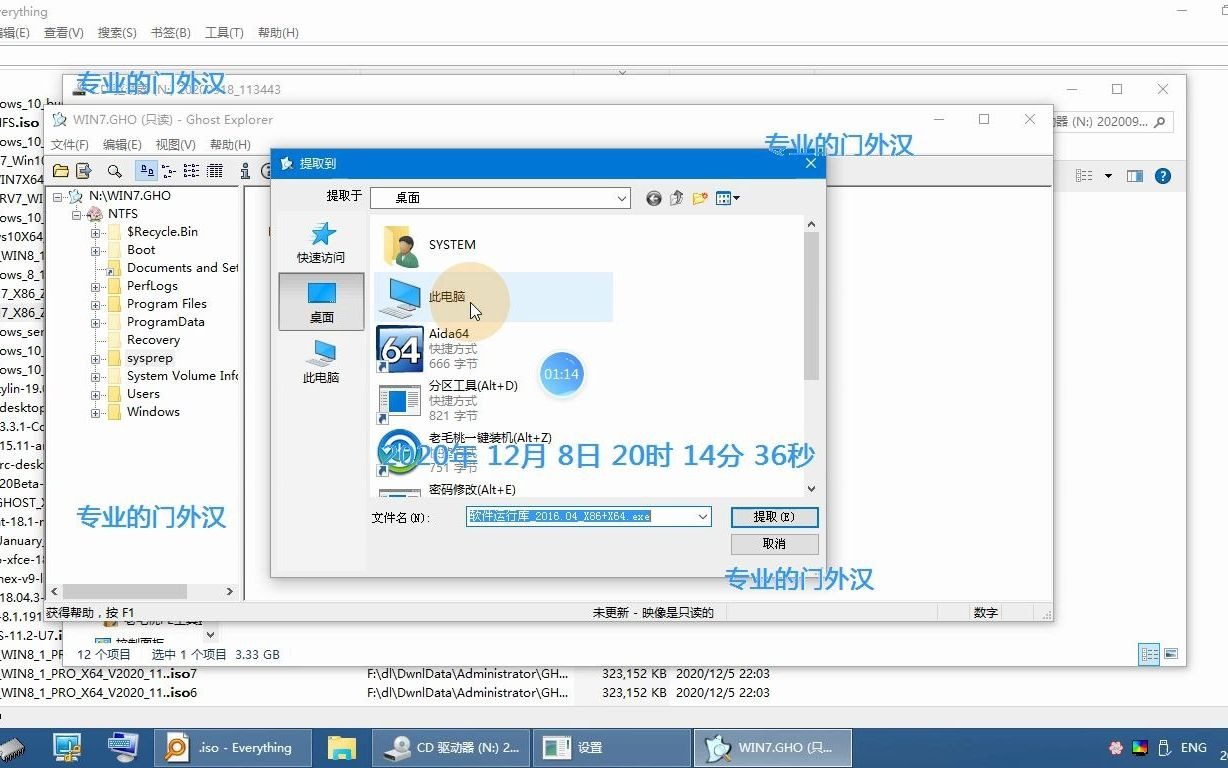Click the info icon on the Ghost Explorer toolbar
Viewport: 1228px width, 768px height.
coord(245,171)
